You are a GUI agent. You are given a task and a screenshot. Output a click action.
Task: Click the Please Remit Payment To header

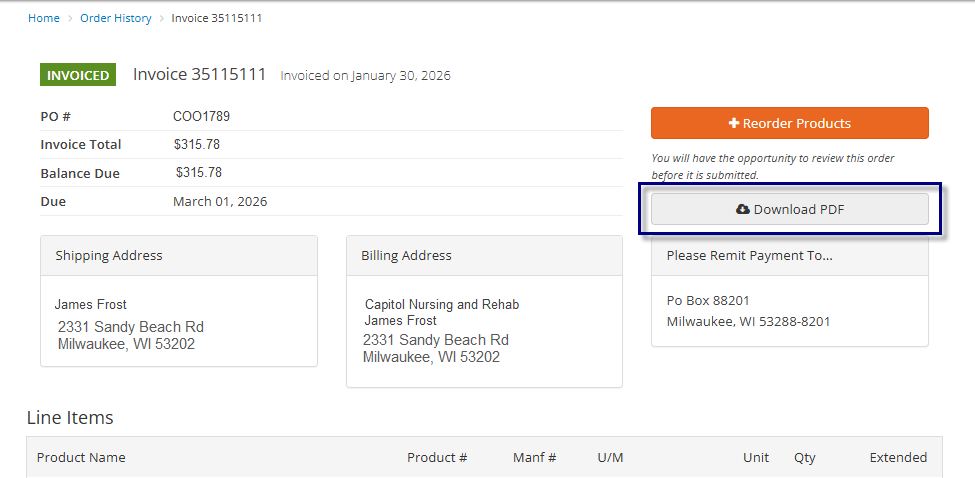790,255
